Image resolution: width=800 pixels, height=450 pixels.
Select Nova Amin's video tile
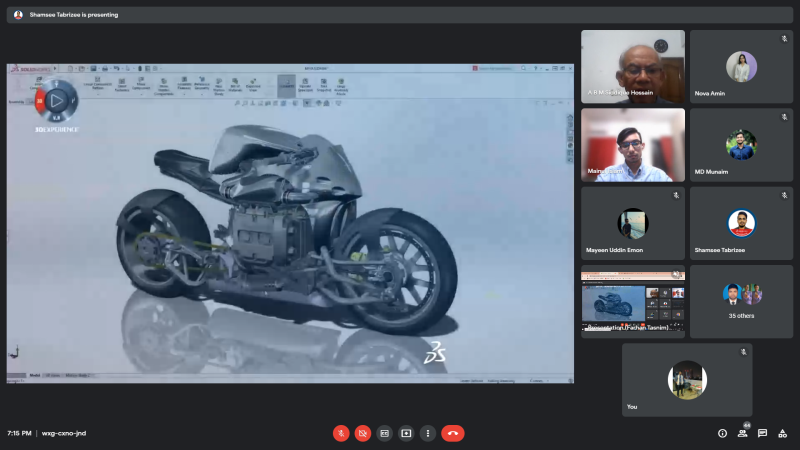tap(741, 67)
